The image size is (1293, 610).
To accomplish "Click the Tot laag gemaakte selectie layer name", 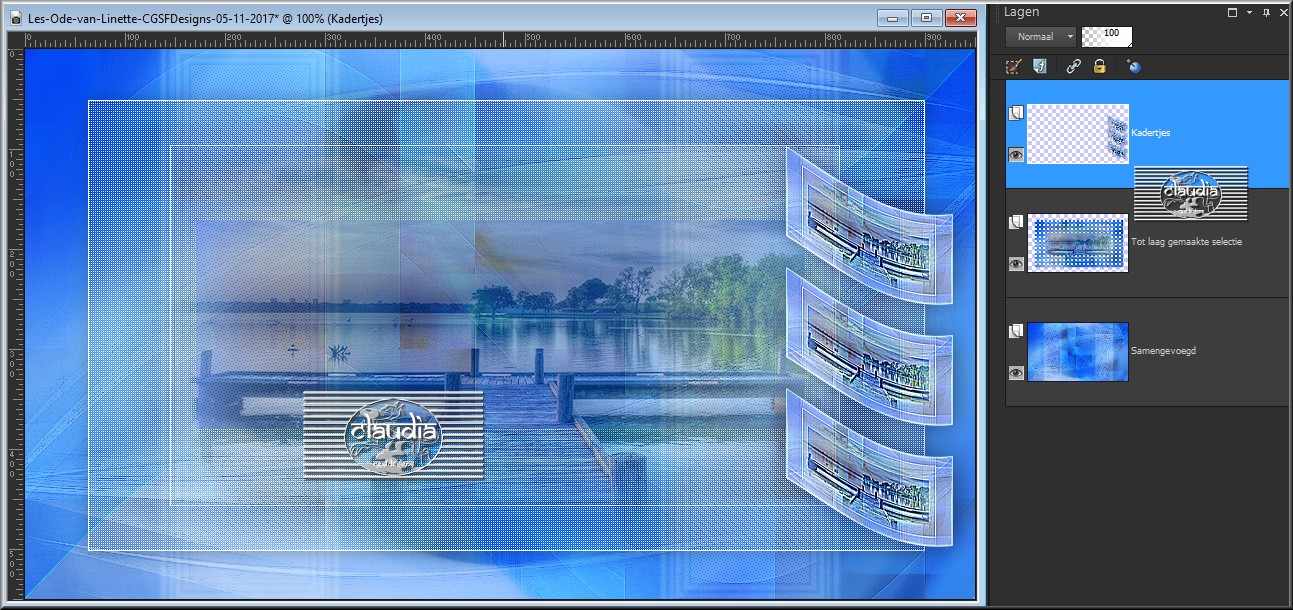I will [1187, 242].
